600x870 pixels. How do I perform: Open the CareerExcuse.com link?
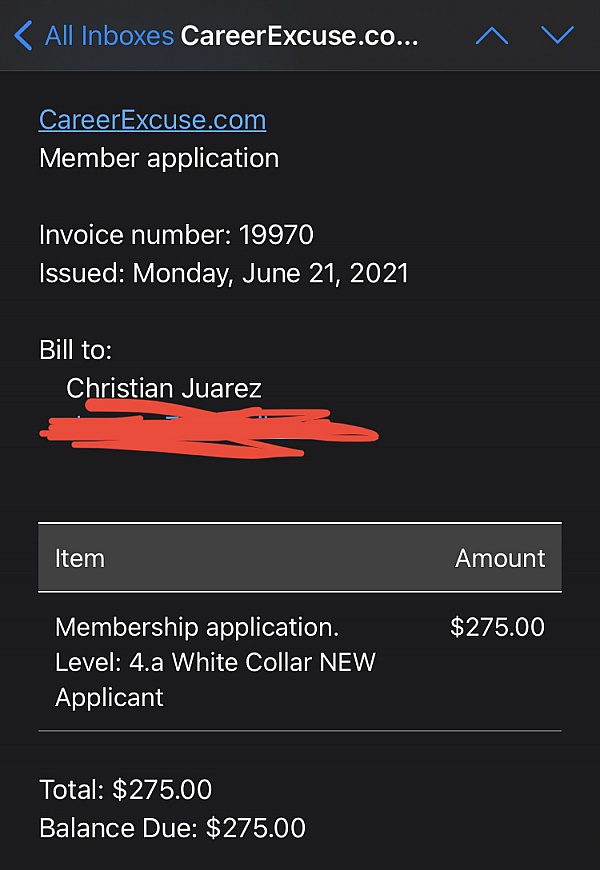click(153, 120)
